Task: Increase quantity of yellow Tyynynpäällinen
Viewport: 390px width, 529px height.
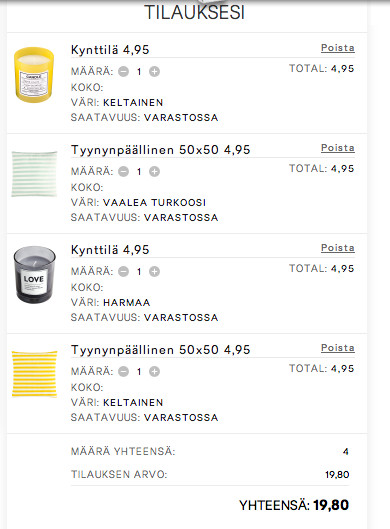Action: [x=155, y=372]
